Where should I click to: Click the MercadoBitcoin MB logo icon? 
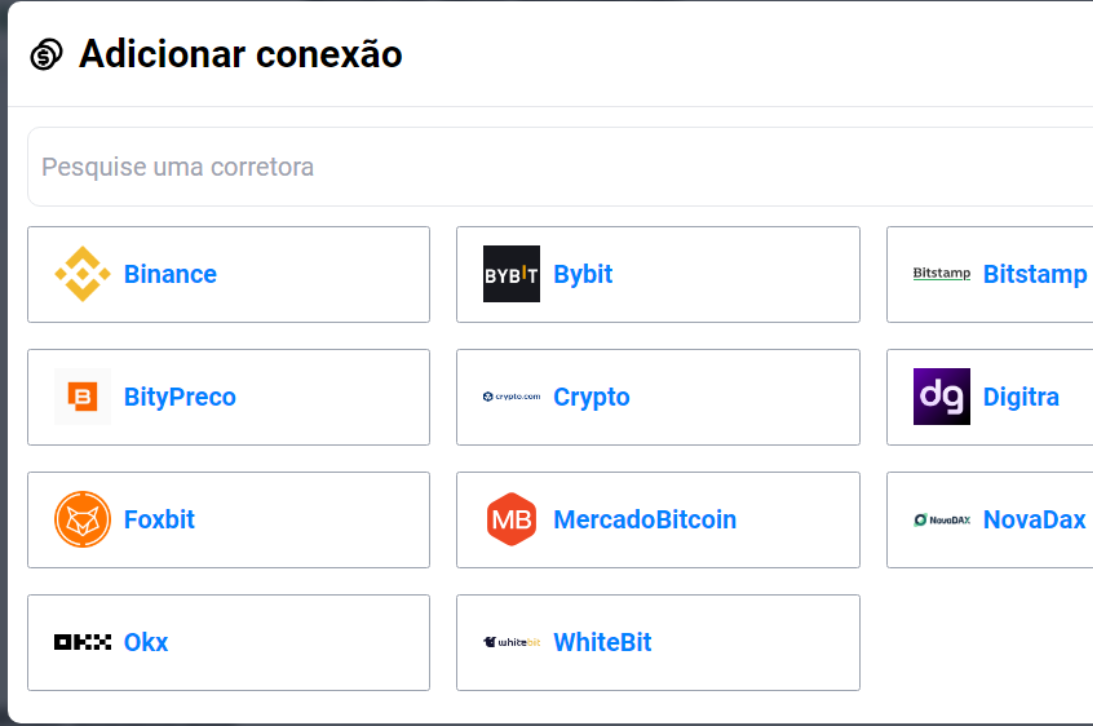[512, 519]
